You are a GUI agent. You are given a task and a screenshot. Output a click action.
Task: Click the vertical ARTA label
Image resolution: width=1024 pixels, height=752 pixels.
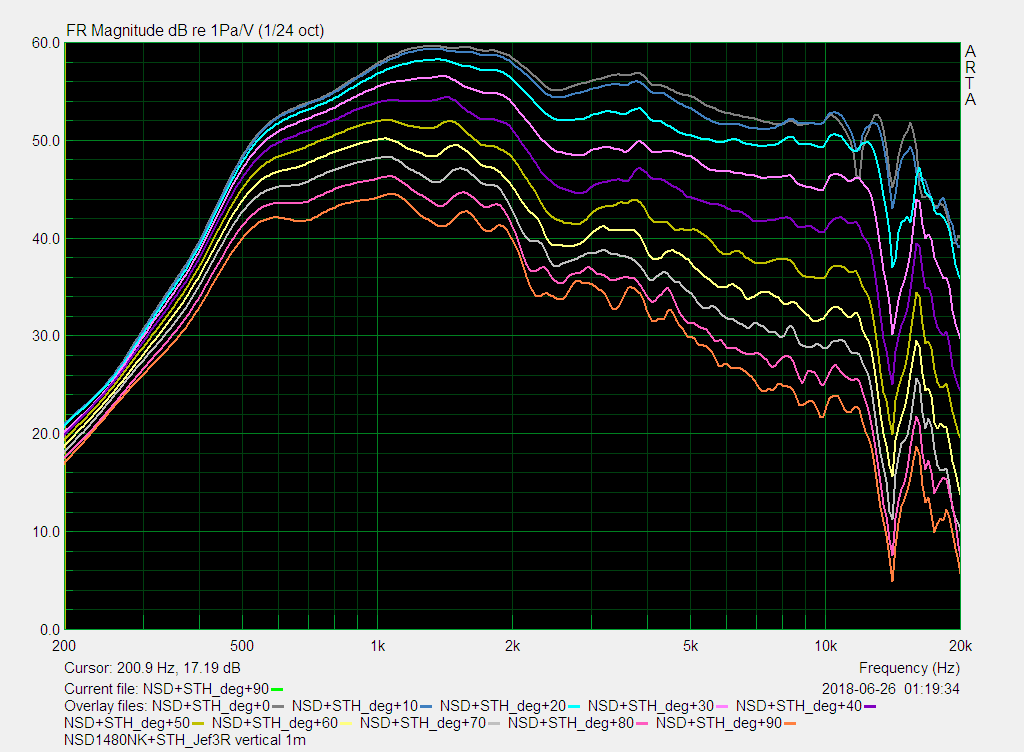[x=970, y=76]
